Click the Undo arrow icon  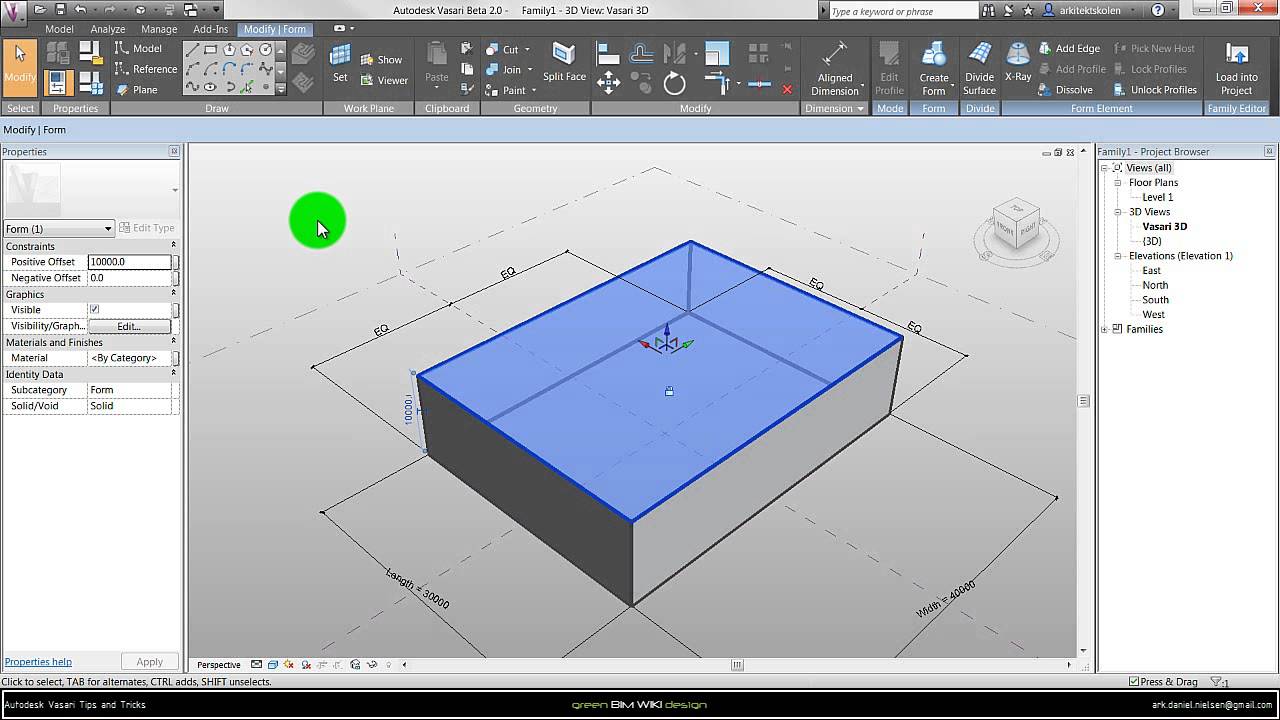pyautogui.click(x=81, y=10)
